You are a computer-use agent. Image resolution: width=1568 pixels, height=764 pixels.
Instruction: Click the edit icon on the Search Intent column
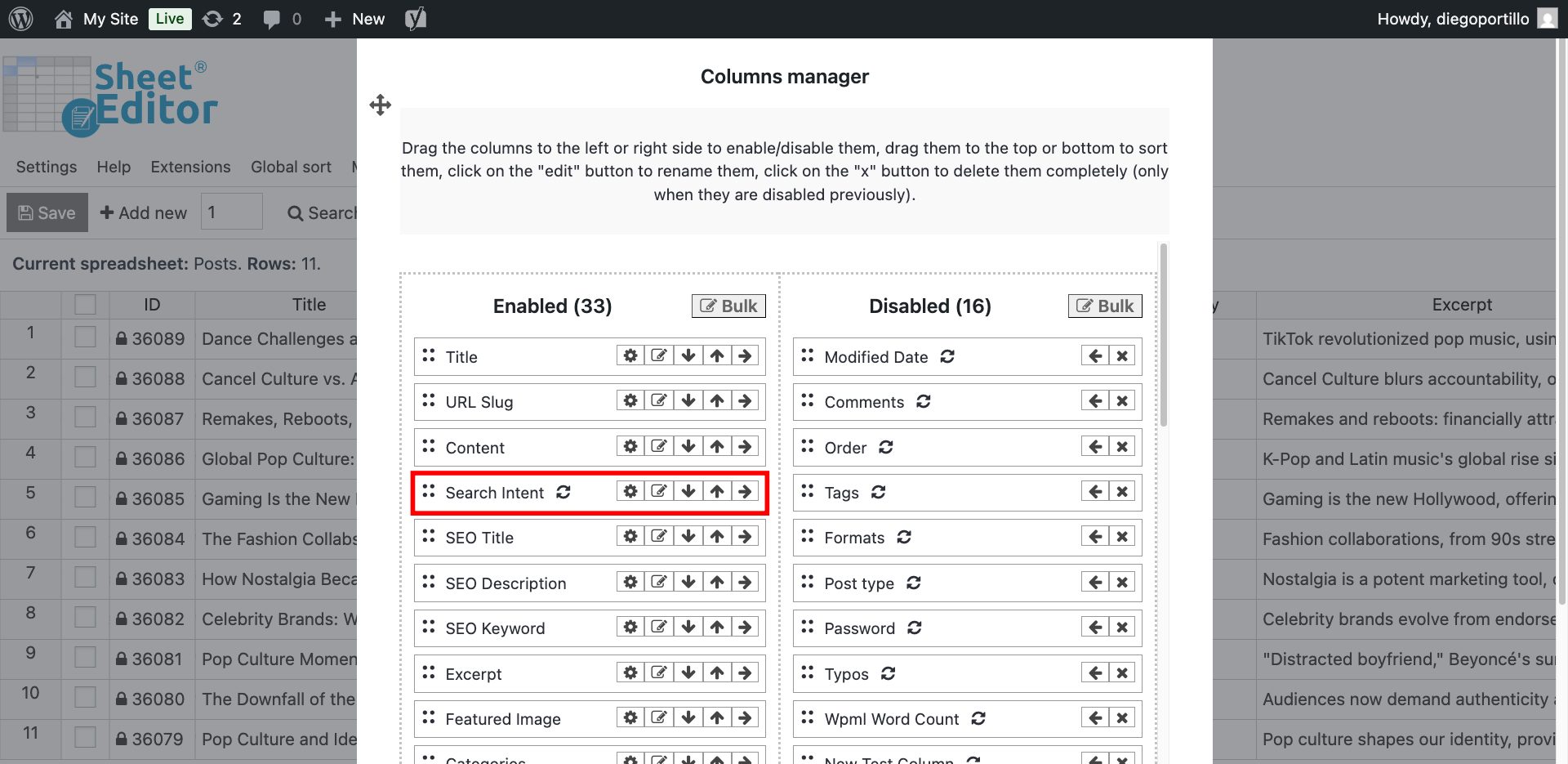659,491
